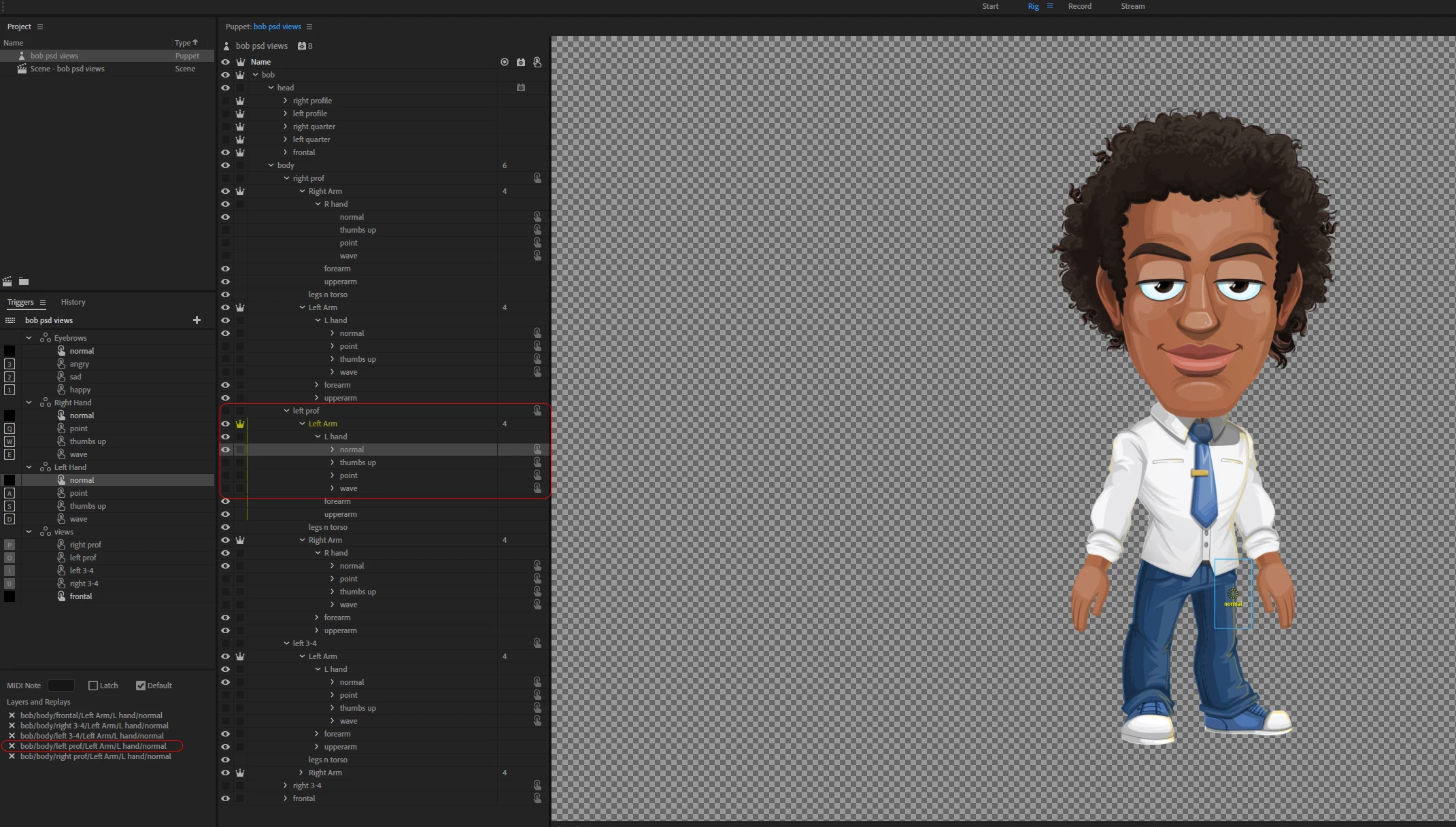The width and height of the screenshot is (1456, 827).
Task: Expand the right profile head group
Action: click(x=286, y=101)
